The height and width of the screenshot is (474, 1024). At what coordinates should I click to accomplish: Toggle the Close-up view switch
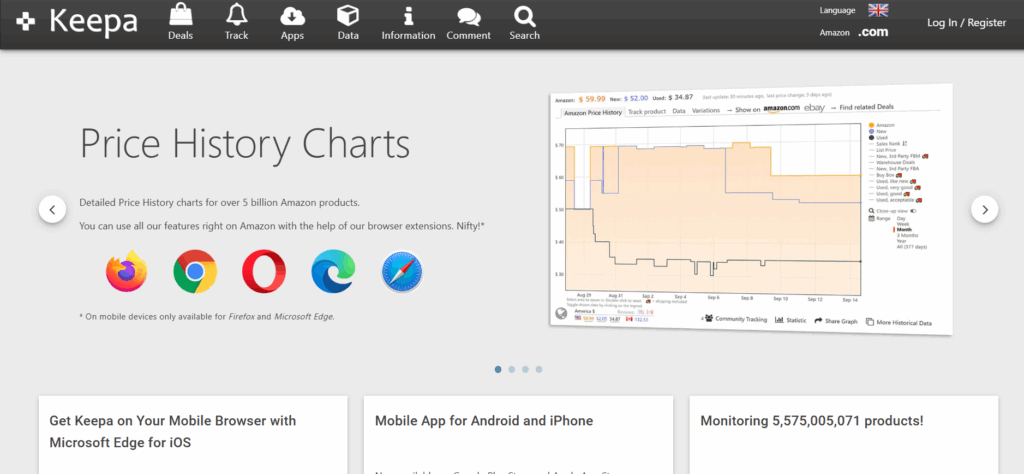pyautogui.click(x=913, y=211)
